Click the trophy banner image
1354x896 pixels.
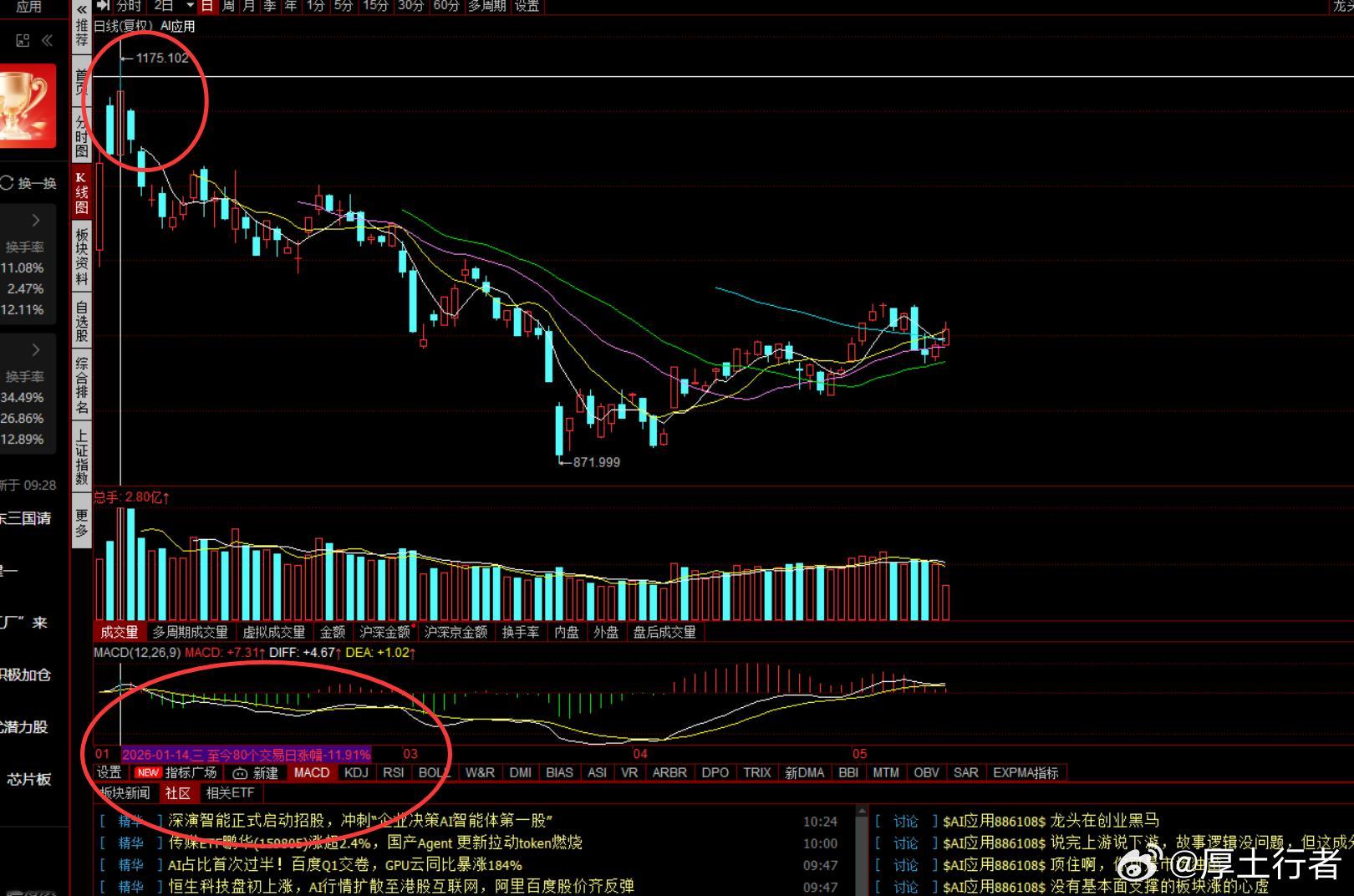pos(28,106)
